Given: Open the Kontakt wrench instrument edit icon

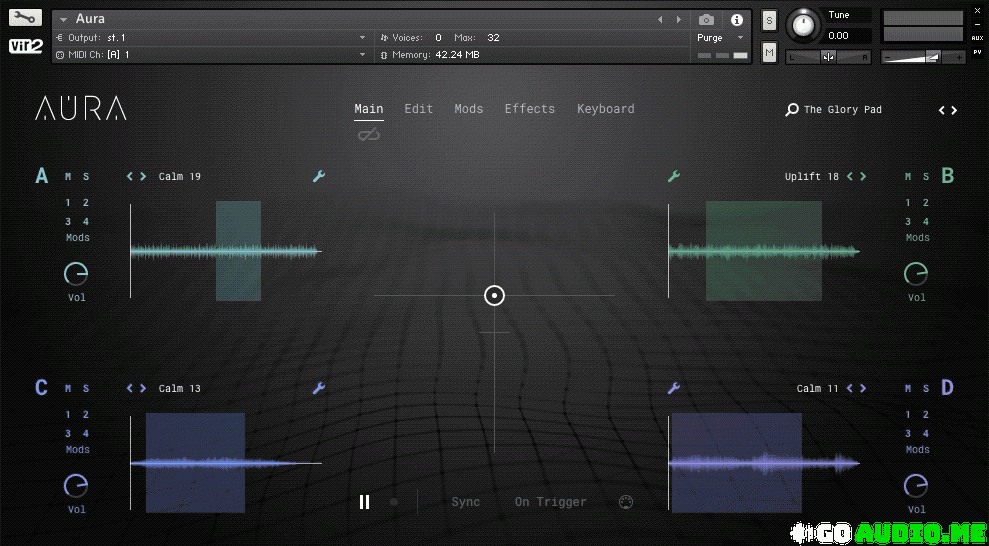Looking at the screenshot, I should pyautogui.click(x=25, y=18).
